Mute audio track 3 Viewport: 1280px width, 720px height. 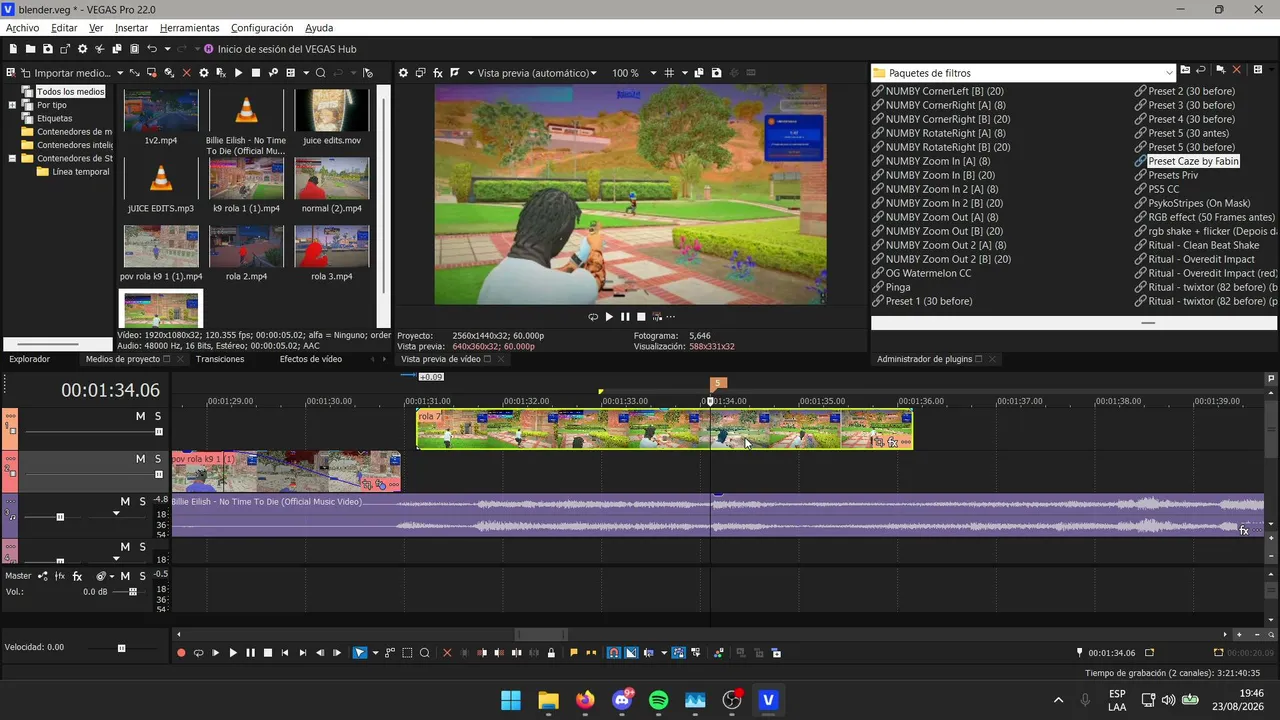pos(125,501)
